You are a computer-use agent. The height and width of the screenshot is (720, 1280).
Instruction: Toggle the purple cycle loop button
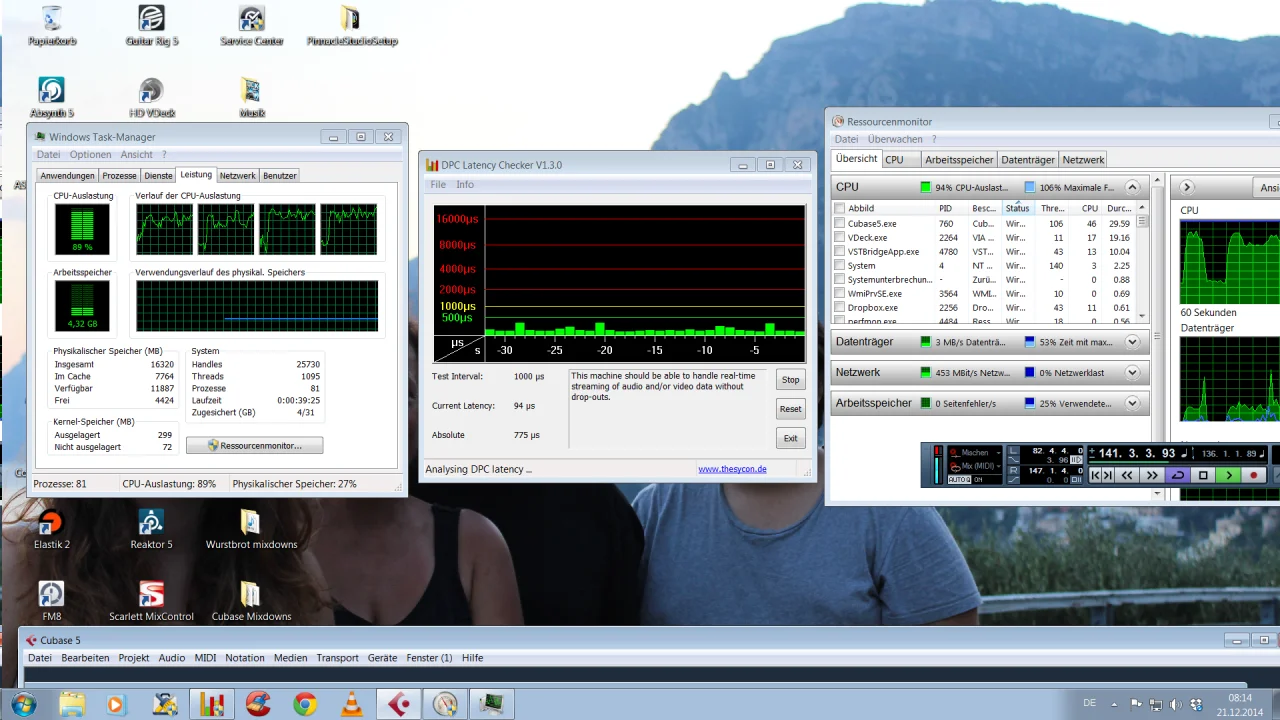(x=1178, y=475)
